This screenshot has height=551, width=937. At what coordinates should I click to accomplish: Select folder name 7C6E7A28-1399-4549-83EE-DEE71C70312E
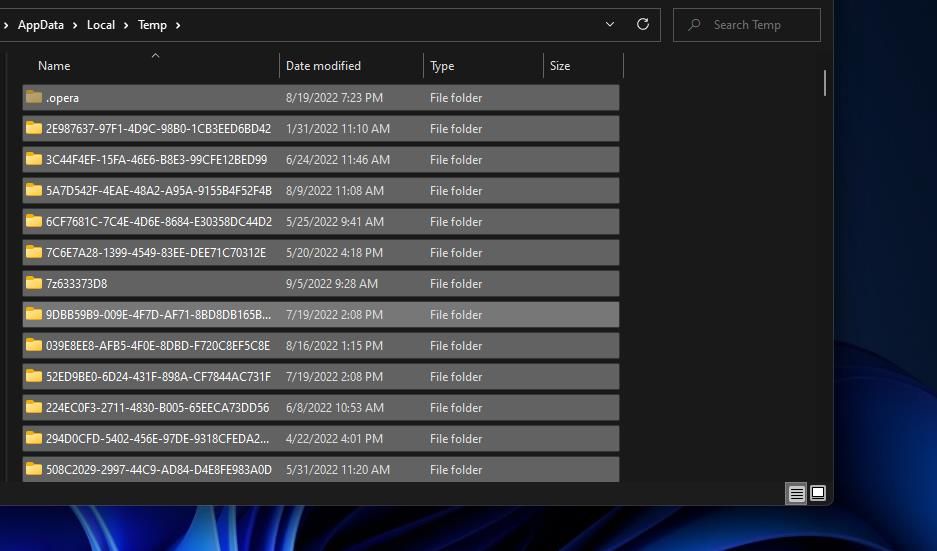tap(156, 253)
